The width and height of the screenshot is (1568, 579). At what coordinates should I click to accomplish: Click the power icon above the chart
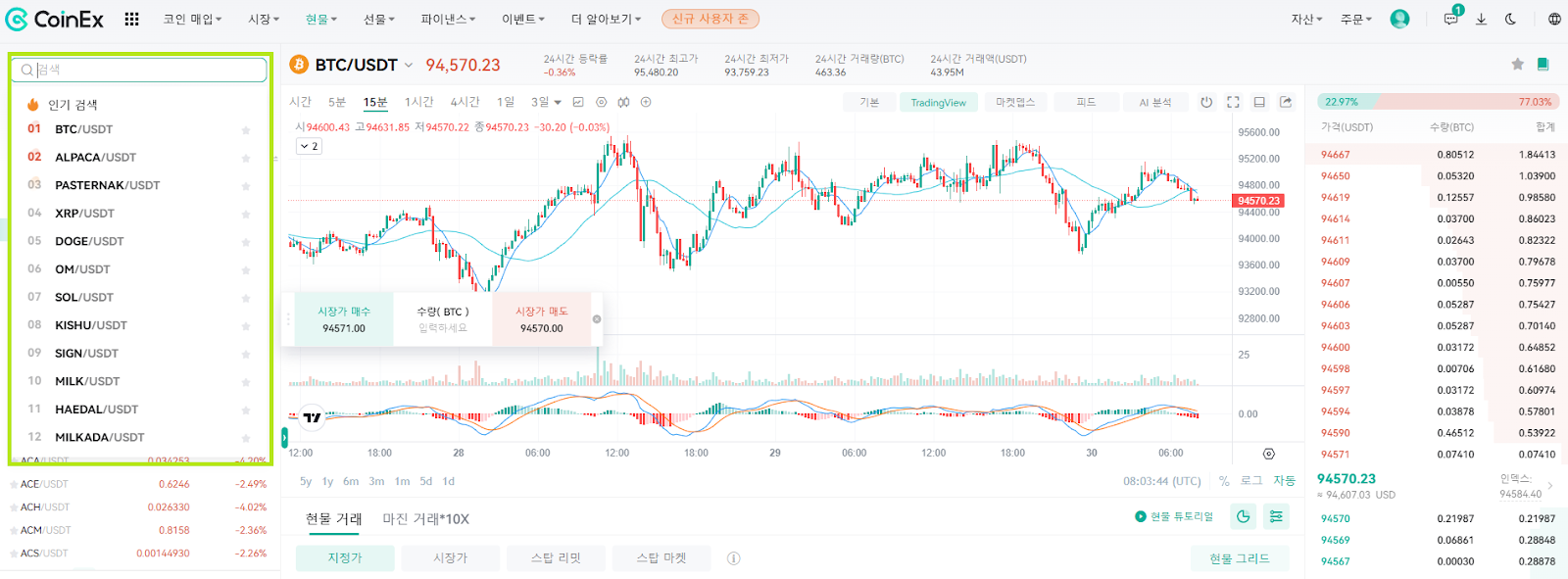tap(1206, 102)
